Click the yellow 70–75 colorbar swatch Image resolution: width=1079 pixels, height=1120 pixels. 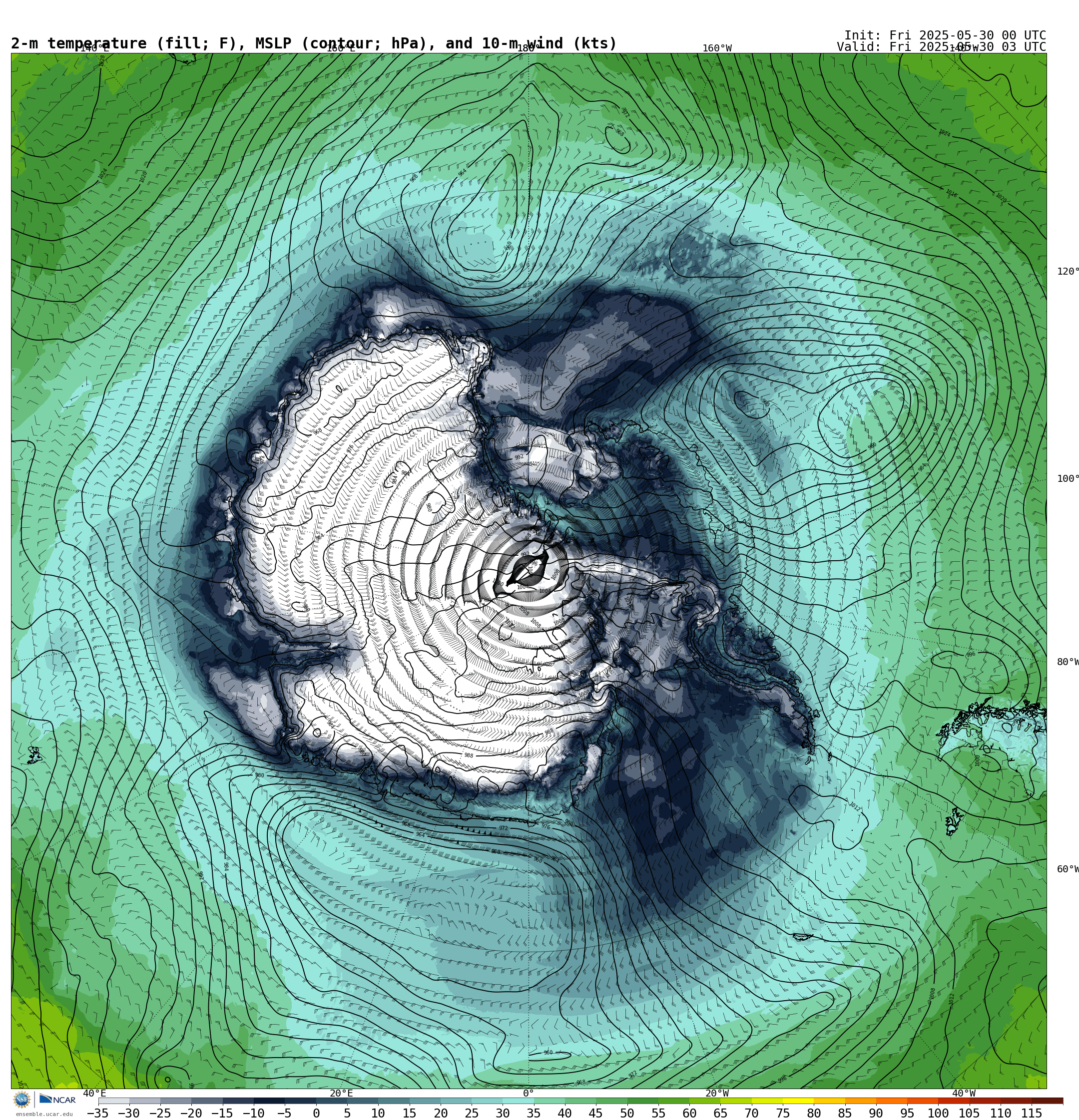[767, 1101]
